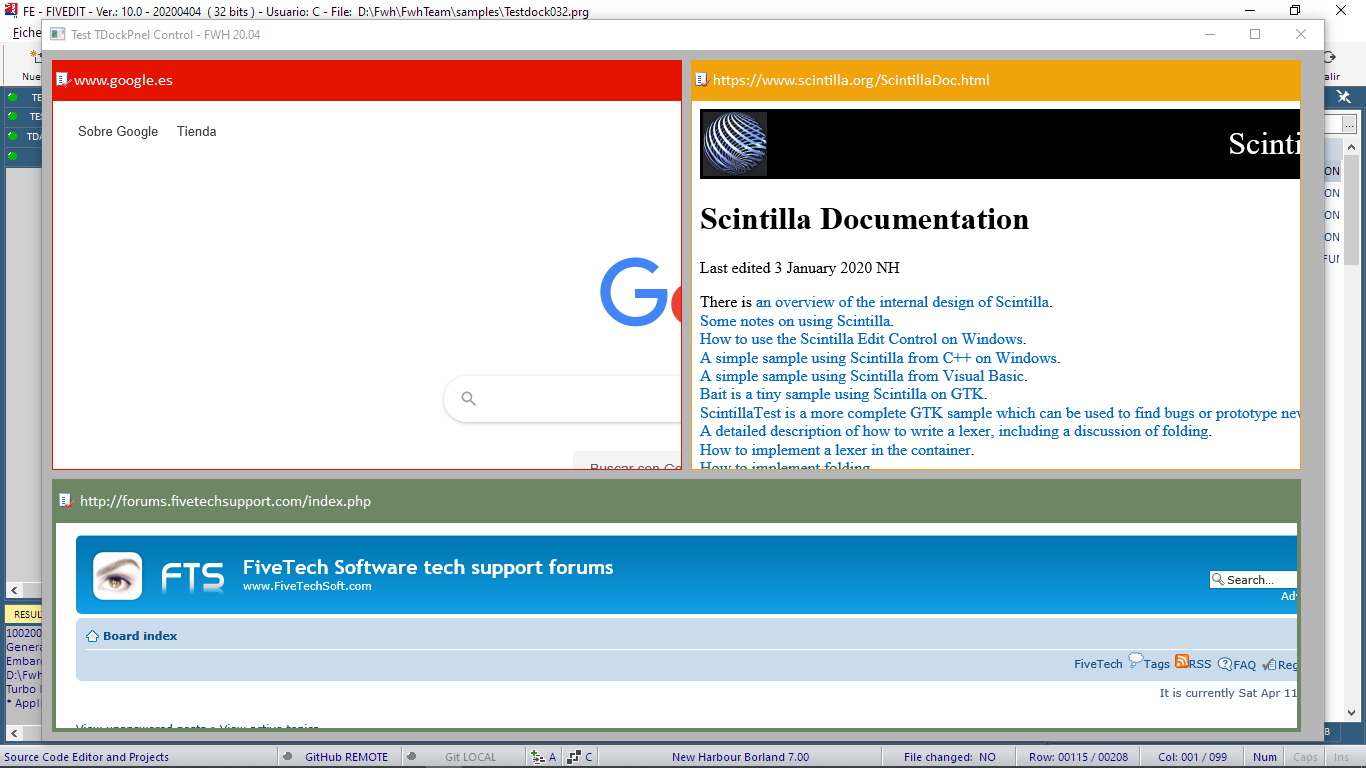Click 'File changed: NO' status bar entry

coord(950,757)
